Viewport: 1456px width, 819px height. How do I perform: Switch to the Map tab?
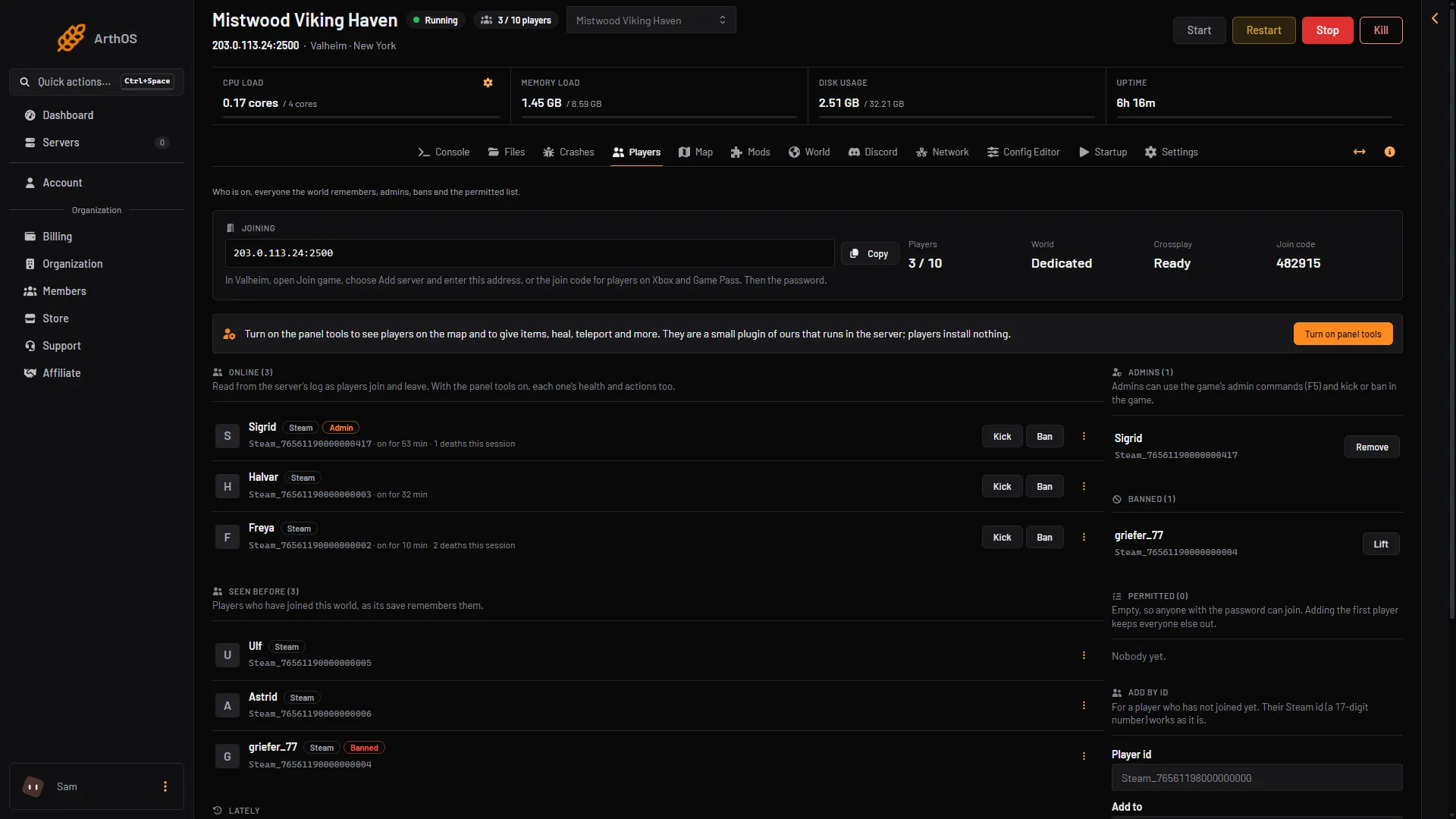click(x=695, y=152)
